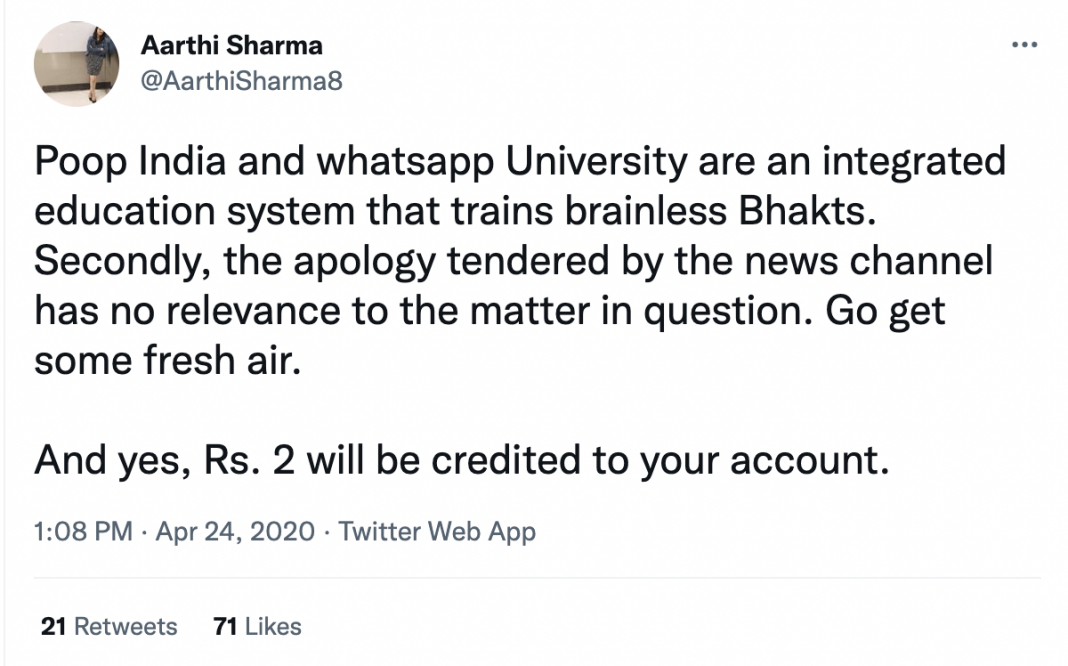The width and height of the screenshot is (1068, 666).
Task: Open the Twitter Web App source link
Action: click(437, 531)
